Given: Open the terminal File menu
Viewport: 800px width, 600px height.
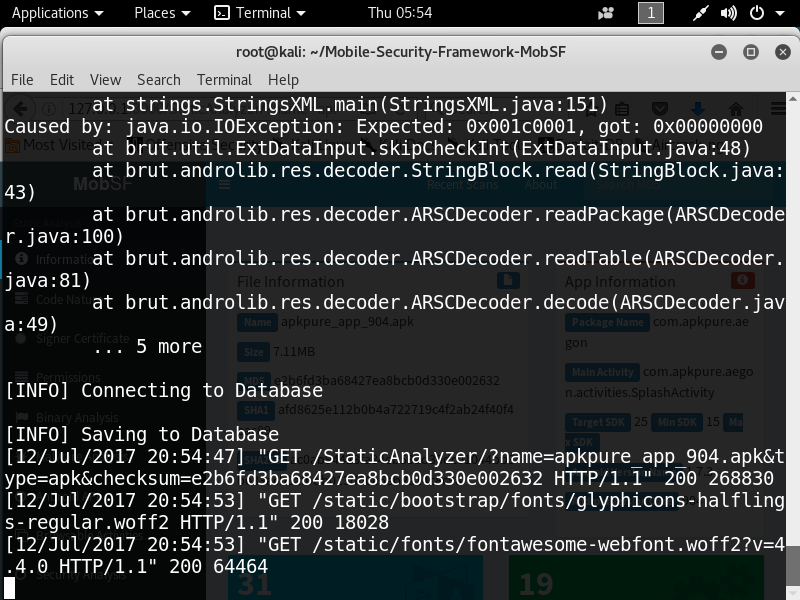Looking at the screenshot, I should click(22, 80).
